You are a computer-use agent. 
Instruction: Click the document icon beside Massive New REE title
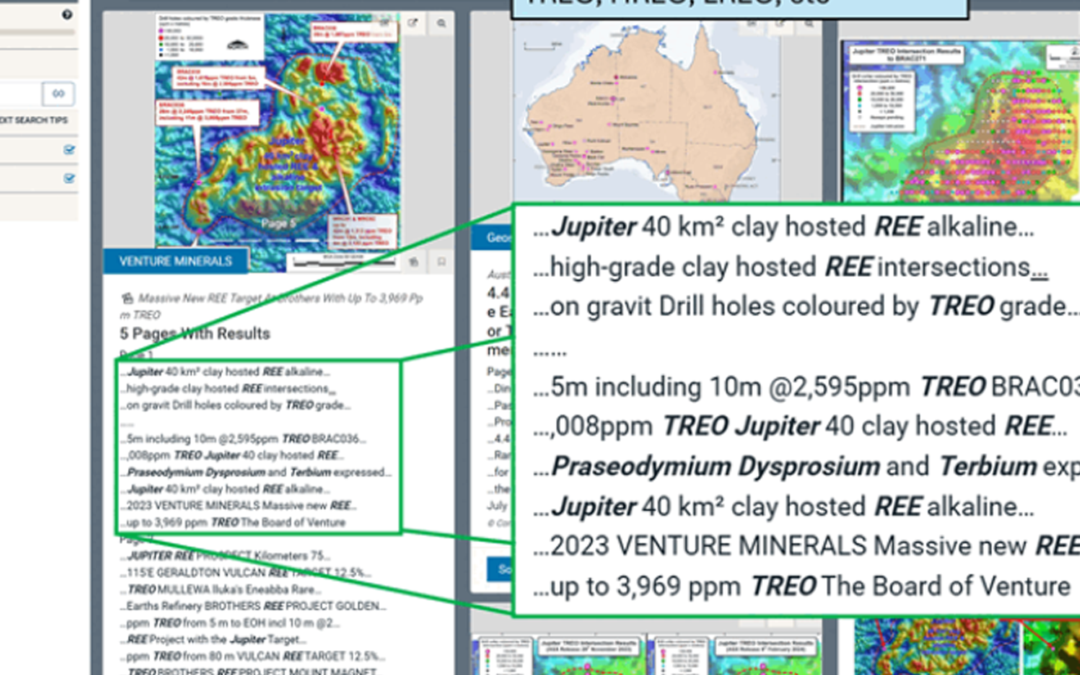(x=127, y=298)
